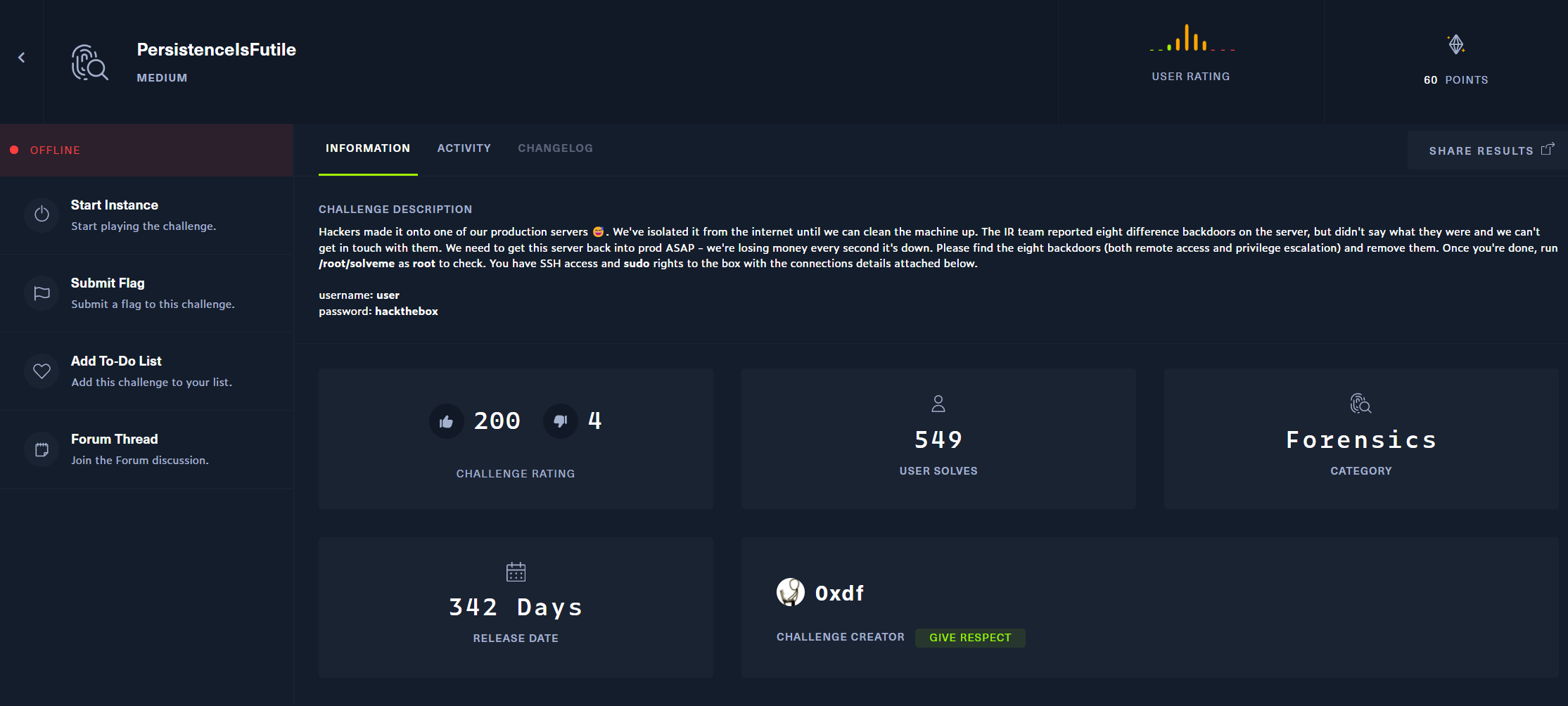Click the 4 dislikes count
The image size is (1568, 706).
(595, 421)
